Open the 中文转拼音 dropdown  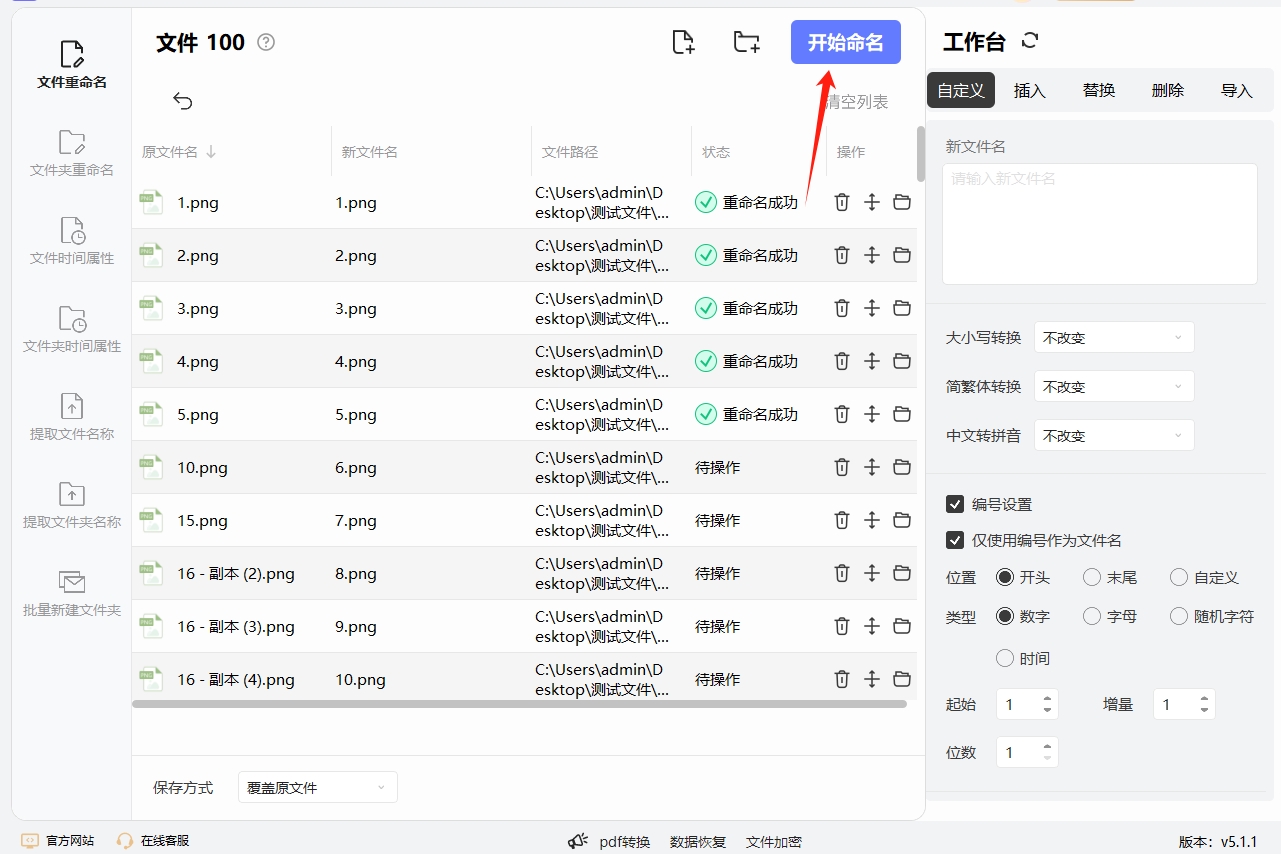(x=1114, y=436)
